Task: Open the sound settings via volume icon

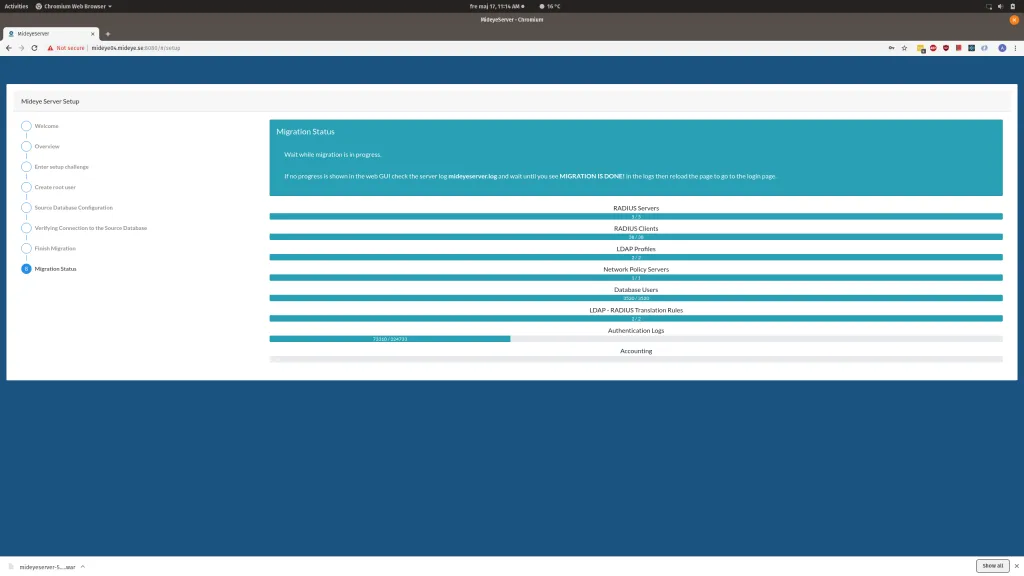Action: (x=1001, y=5)
